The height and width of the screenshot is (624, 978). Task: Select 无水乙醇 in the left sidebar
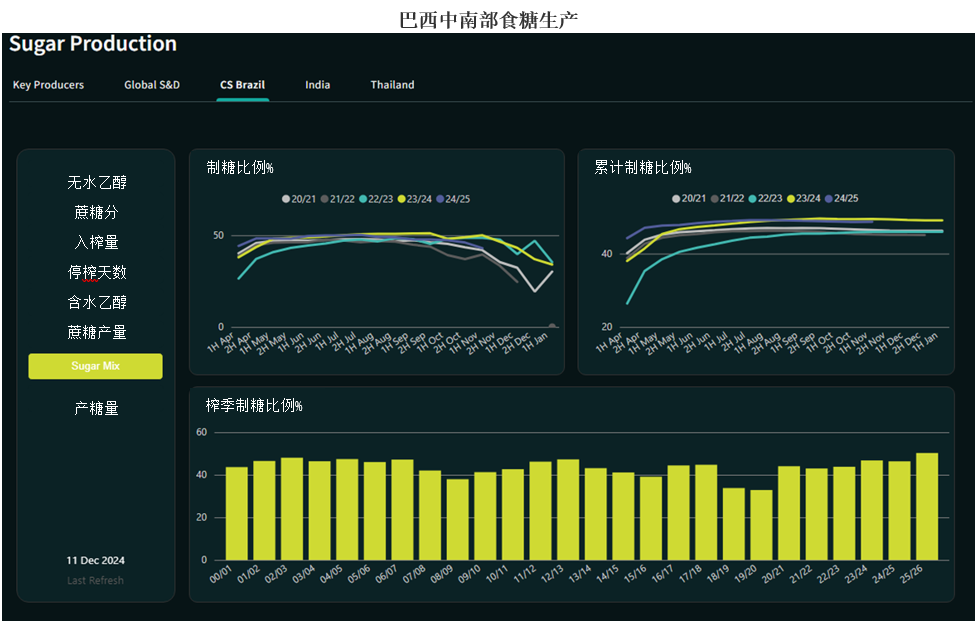96,183
